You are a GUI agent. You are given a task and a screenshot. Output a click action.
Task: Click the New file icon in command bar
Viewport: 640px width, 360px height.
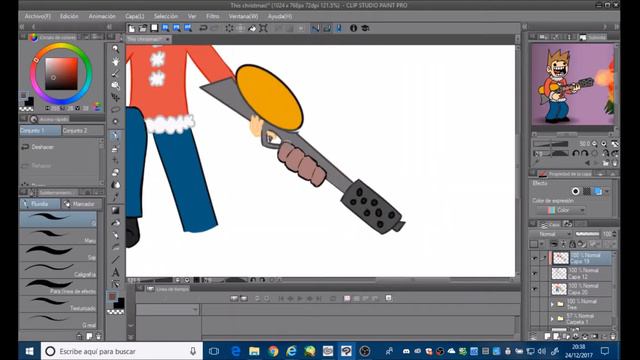pyautogui.click(x=131, y=28)
